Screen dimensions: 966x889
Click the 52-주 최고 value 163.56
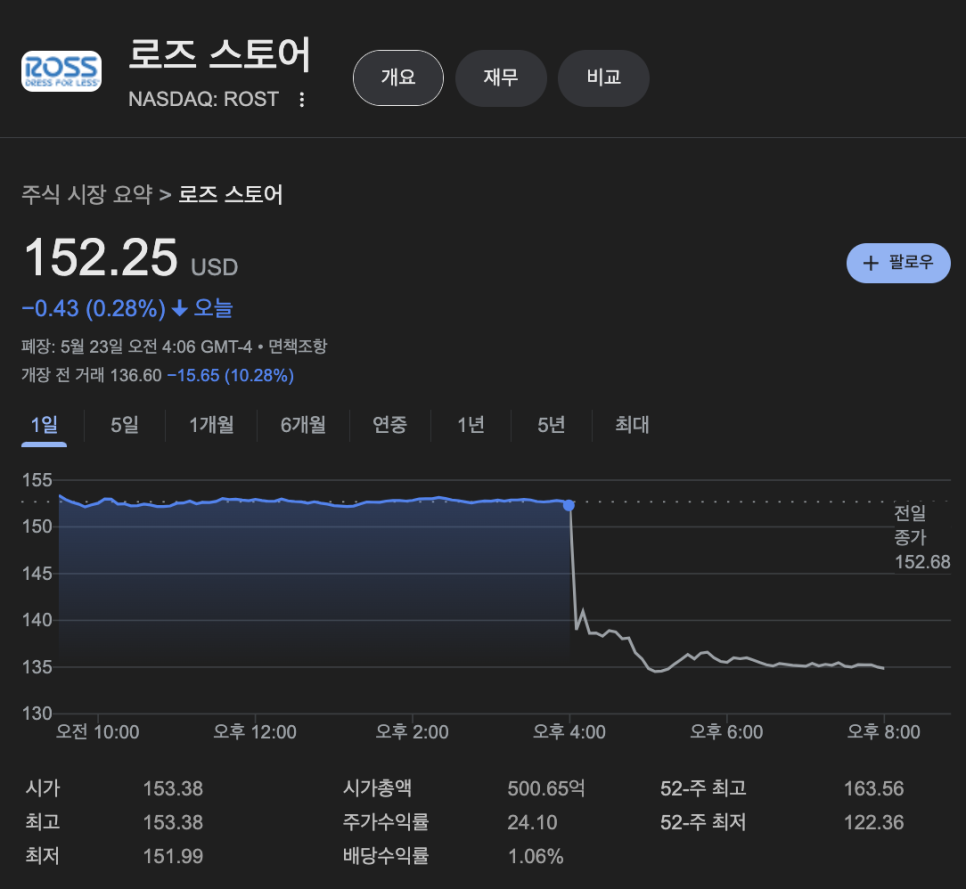[874, 789]
